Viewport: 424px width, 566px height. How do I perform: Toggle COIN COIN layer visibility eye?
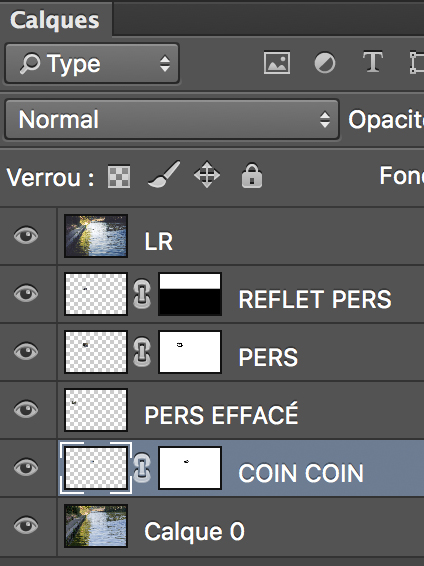coord(26,467)
